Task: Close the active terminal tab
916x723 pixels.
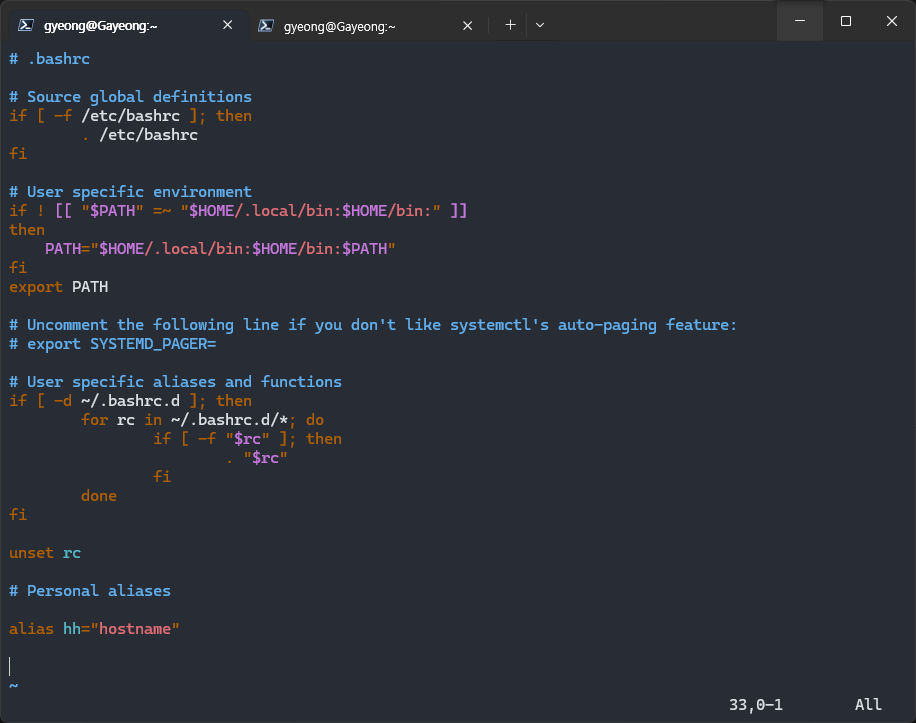Action: click(228, 25)
